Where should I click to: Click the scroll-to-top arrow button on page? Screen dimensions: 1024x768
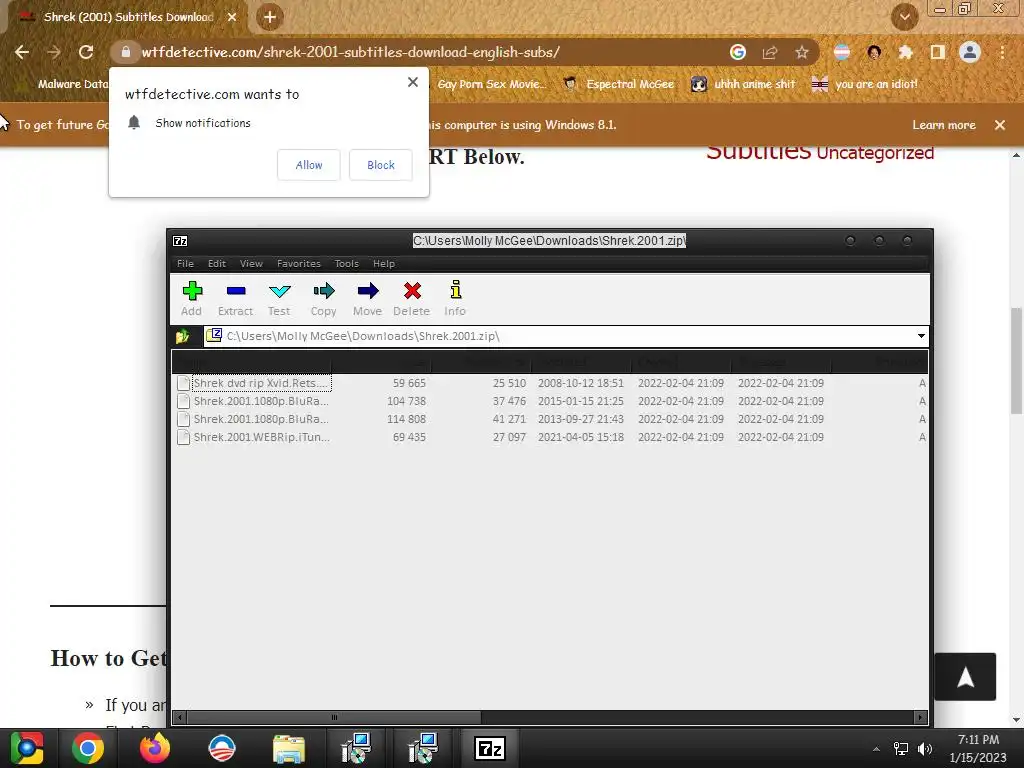click(965, 677)
